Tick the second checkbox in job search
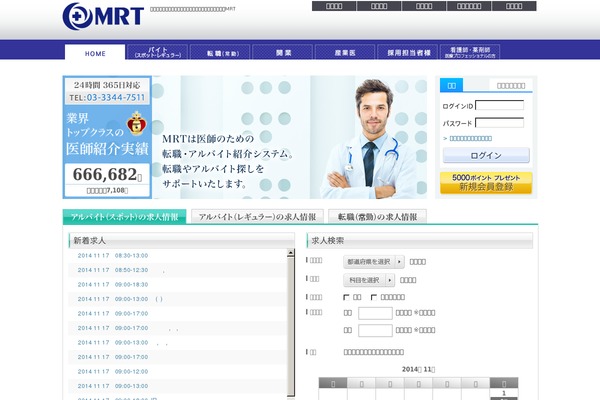Viewport: 600px width, 400px height. coord(374,297)
